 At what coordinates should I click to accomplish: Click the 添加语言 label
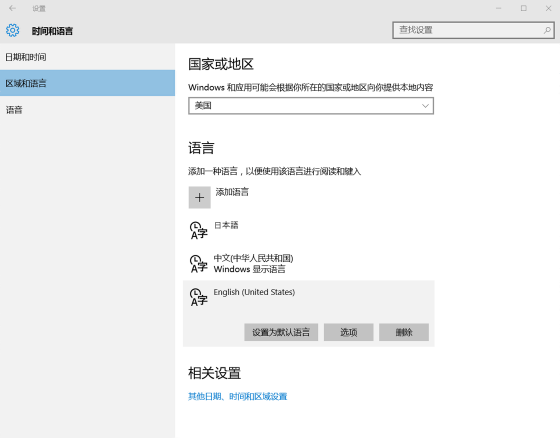(232, 192)
